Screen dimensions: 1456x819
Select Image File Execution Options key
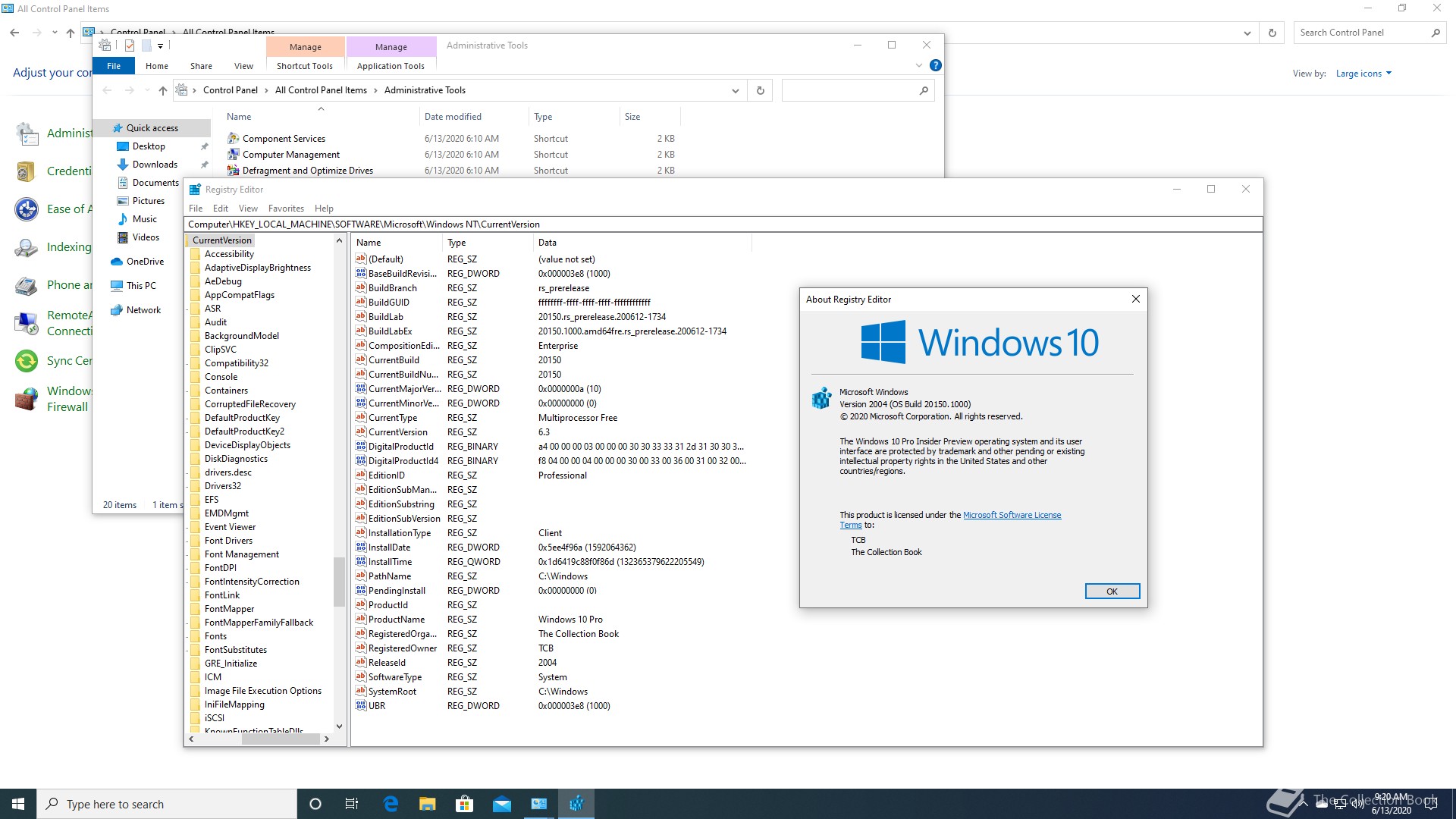(x=262, y=691)
